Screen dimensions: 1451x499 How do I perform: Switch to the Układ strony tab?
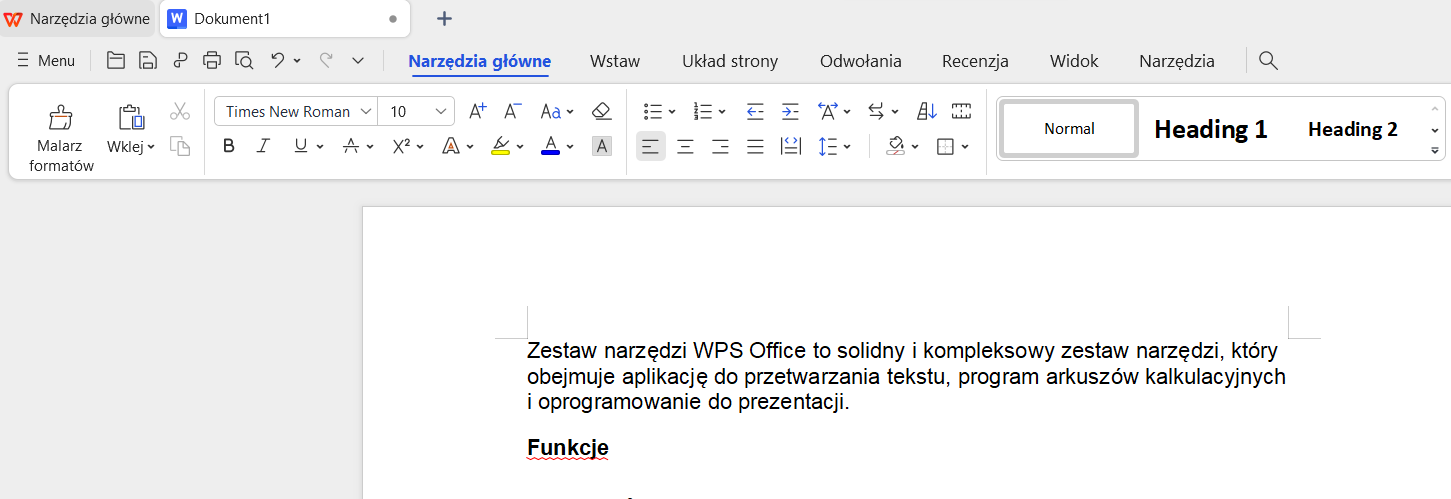[730, 61]
